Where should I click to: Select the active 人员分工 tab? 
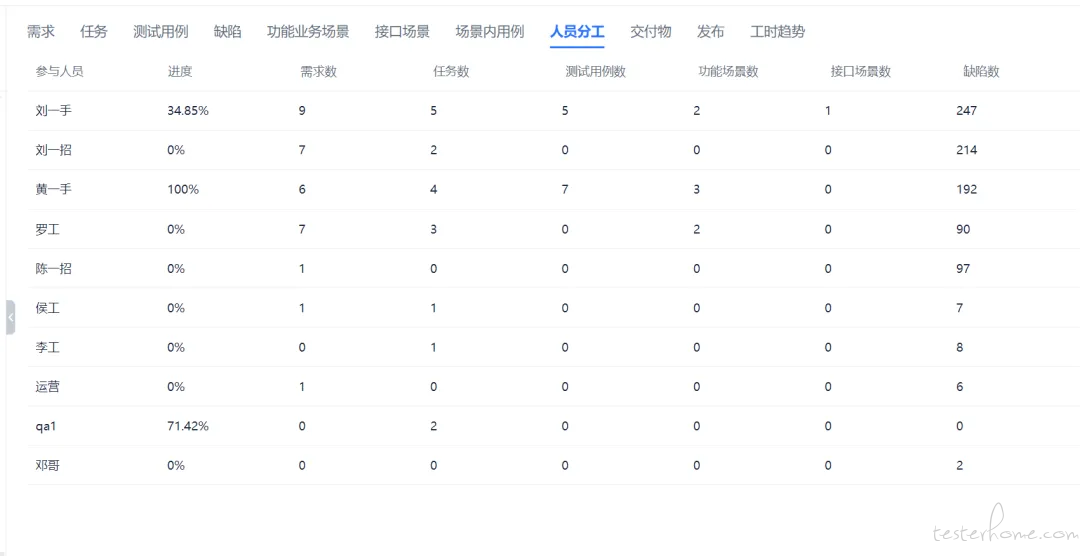coord(577,32)
